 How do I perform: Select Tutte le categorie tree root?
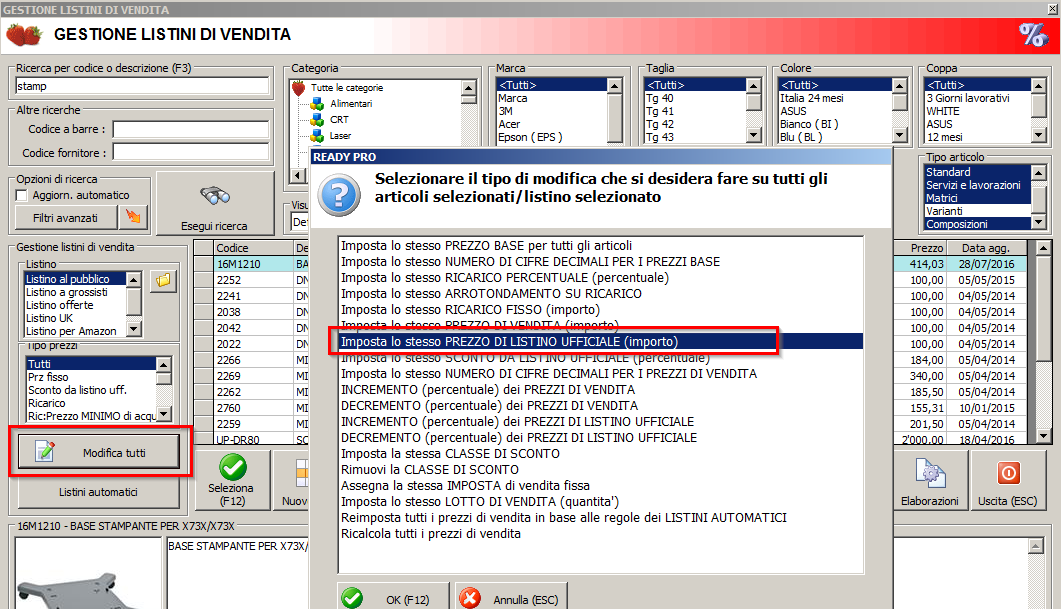pos(347,88)
